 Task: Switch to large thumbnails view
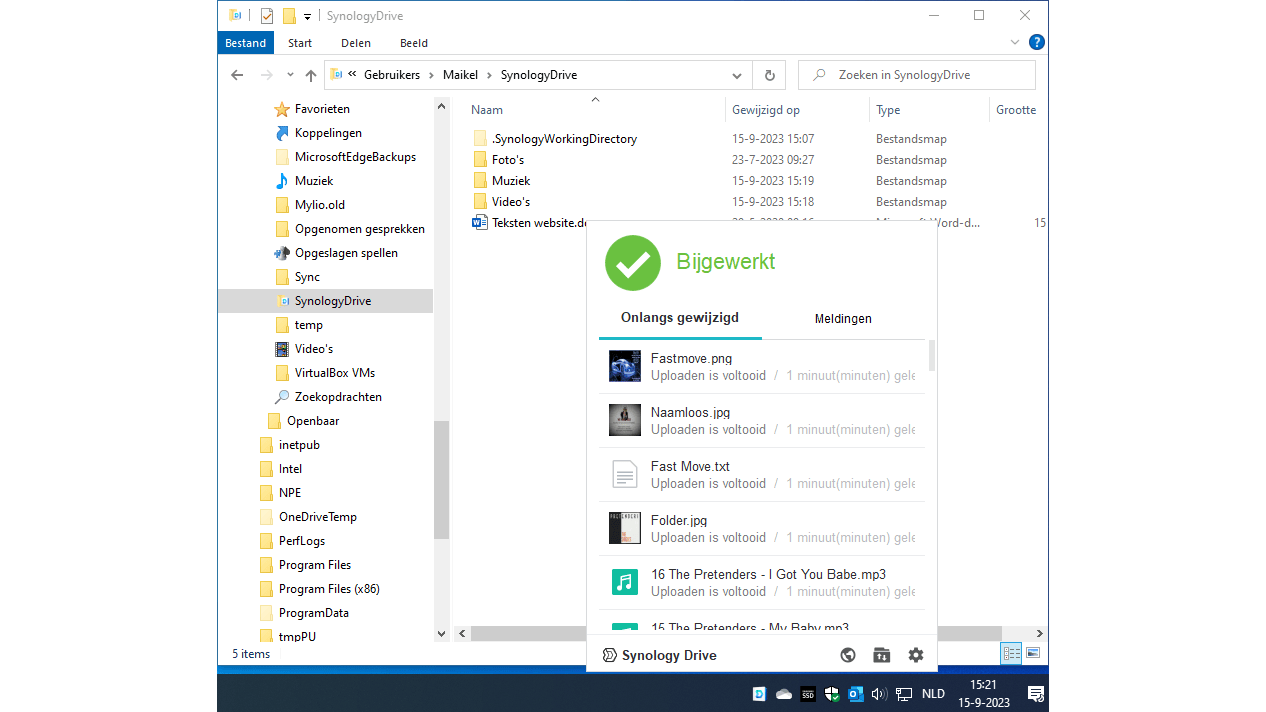point(1033,653)
